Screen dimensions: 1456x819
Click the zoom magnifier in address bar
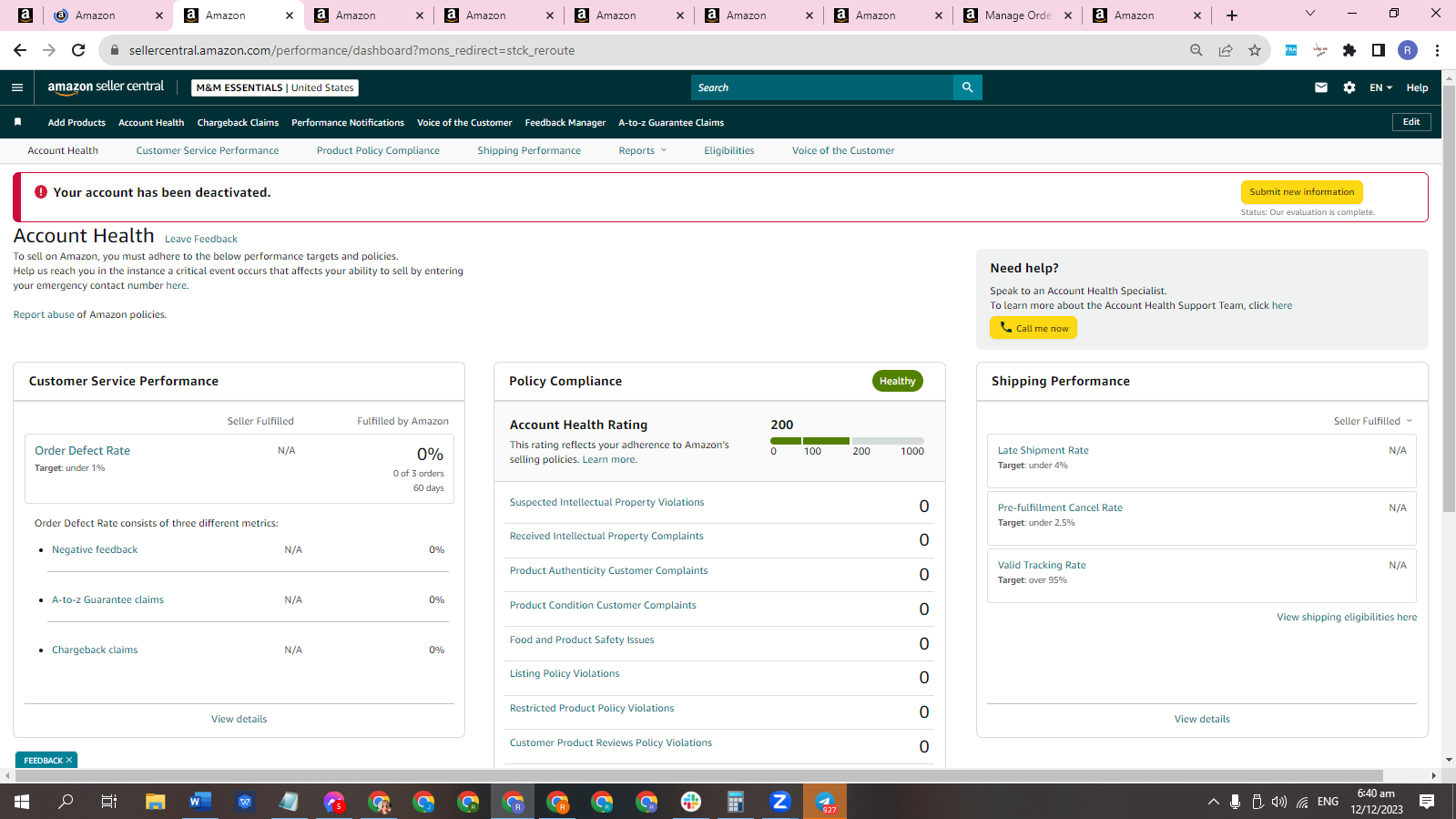(1196, 50)
